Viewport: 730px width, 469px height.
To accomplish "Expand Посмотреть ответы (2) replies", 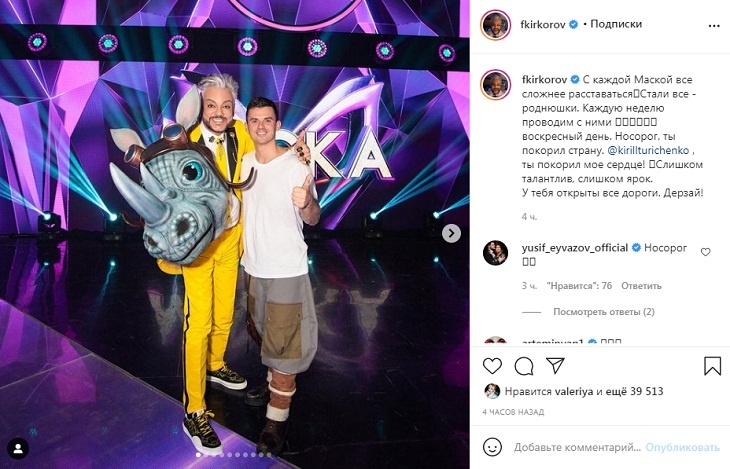I will coord(603,312).
